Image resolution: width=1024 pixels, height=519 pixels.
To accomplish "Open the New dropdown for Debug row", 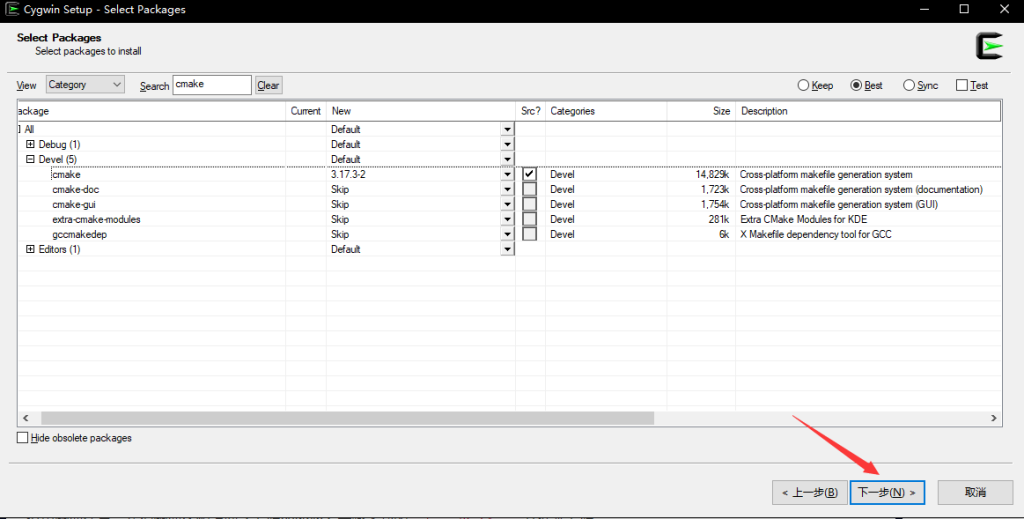I will point(507,144).
